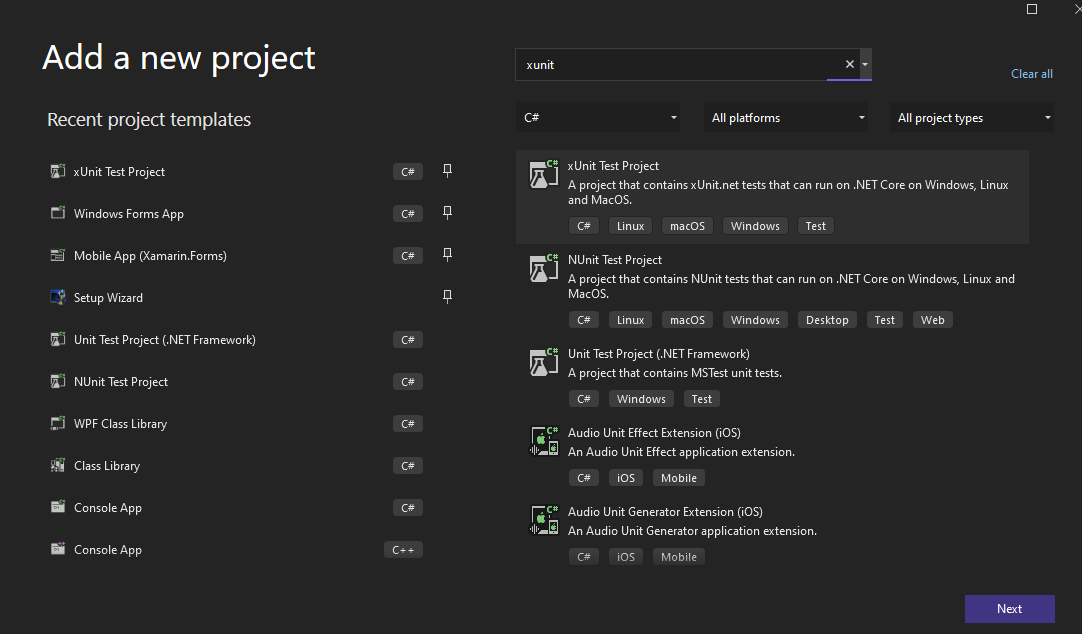
Task: Click the Audio Unit Generator Extension icon
Action: [543, 520]
